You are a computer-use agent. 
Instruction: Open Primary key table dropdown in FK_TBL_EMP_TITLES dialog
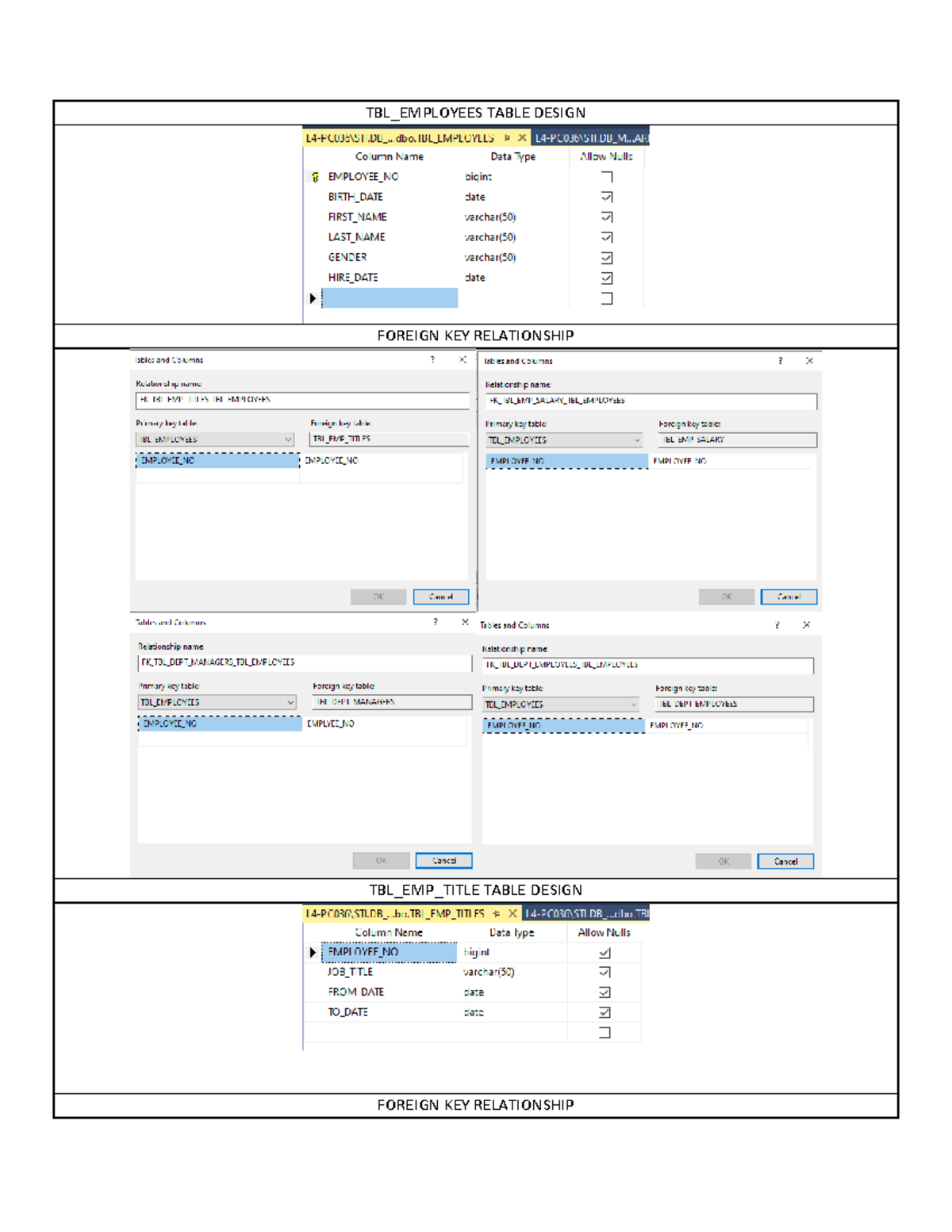(x=287, y=437)
